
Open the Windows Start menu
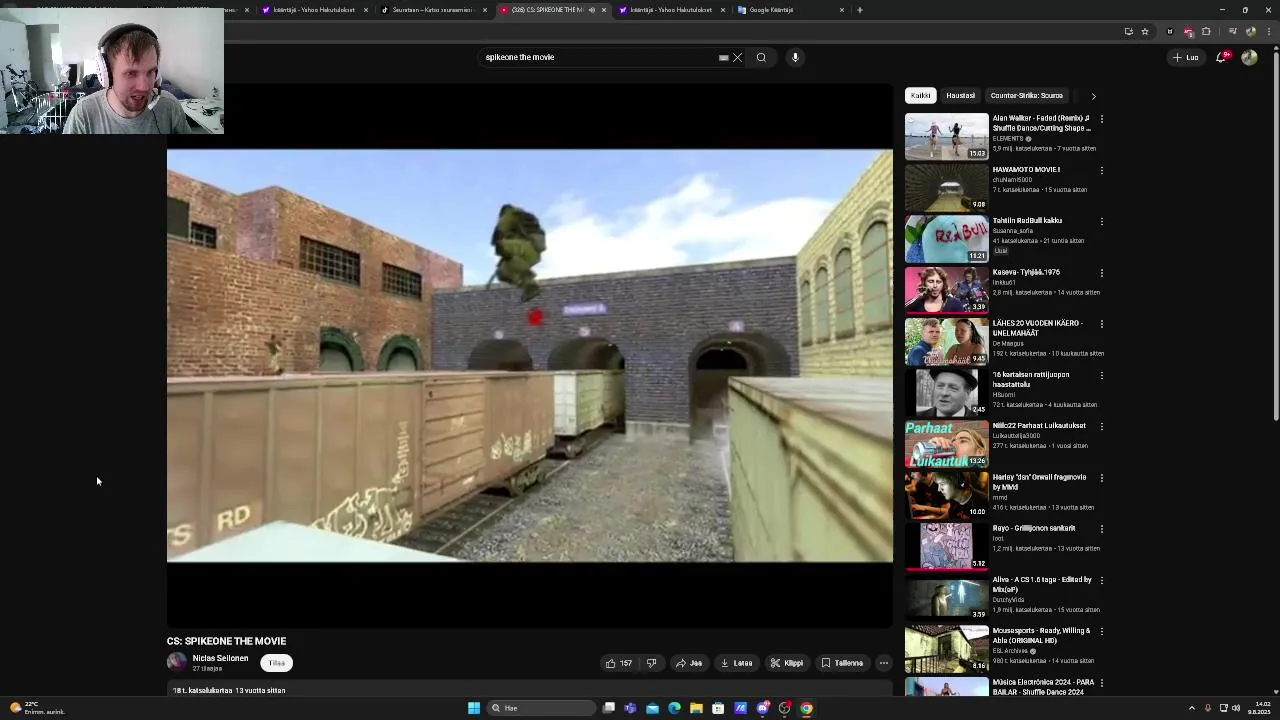[473, 708]
